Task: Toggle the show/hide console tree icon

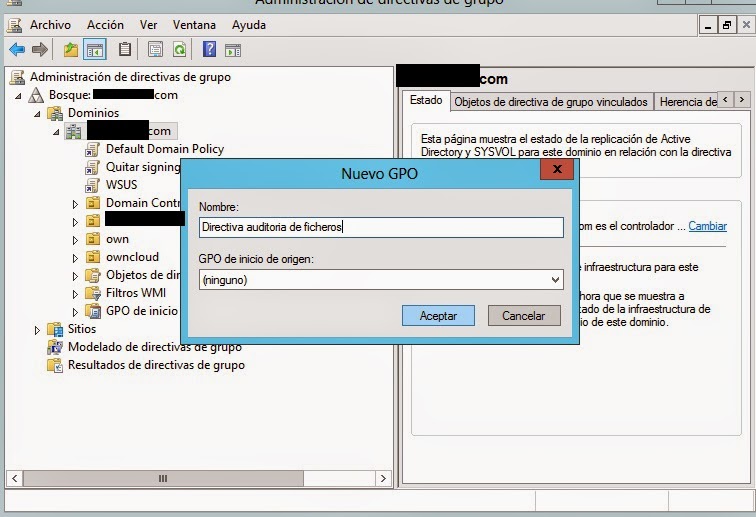Action: (95, 49)
